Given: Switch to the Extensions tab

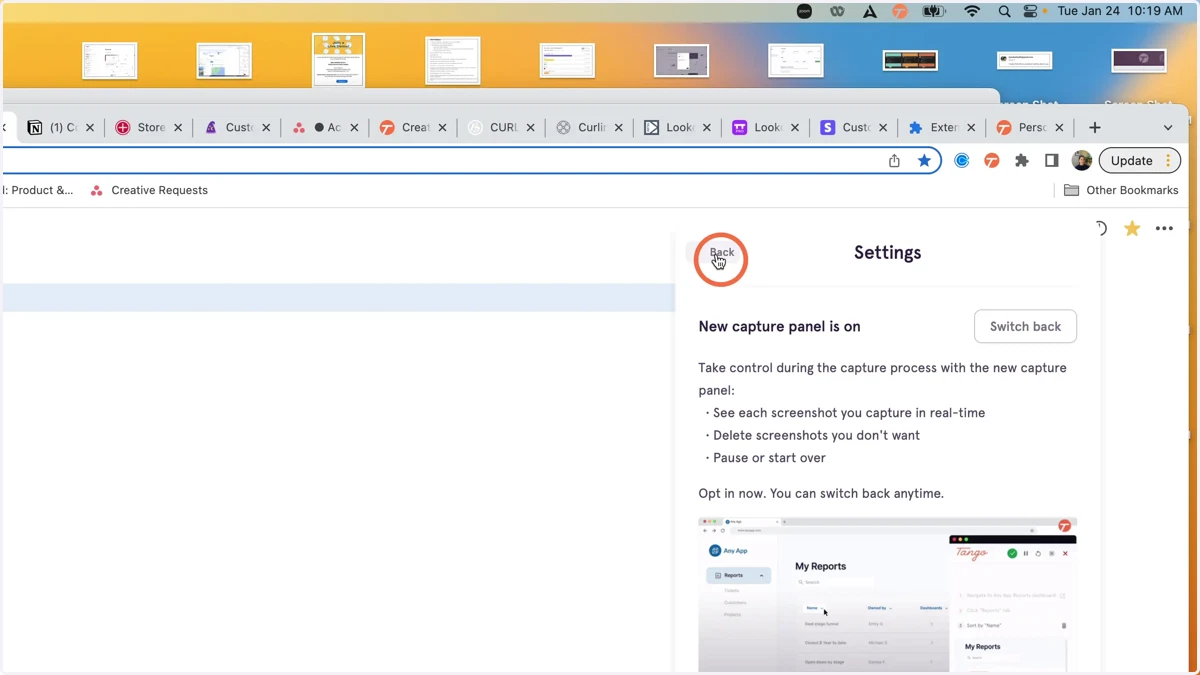Looking at the screenshot, I should (x=933, y=127).
